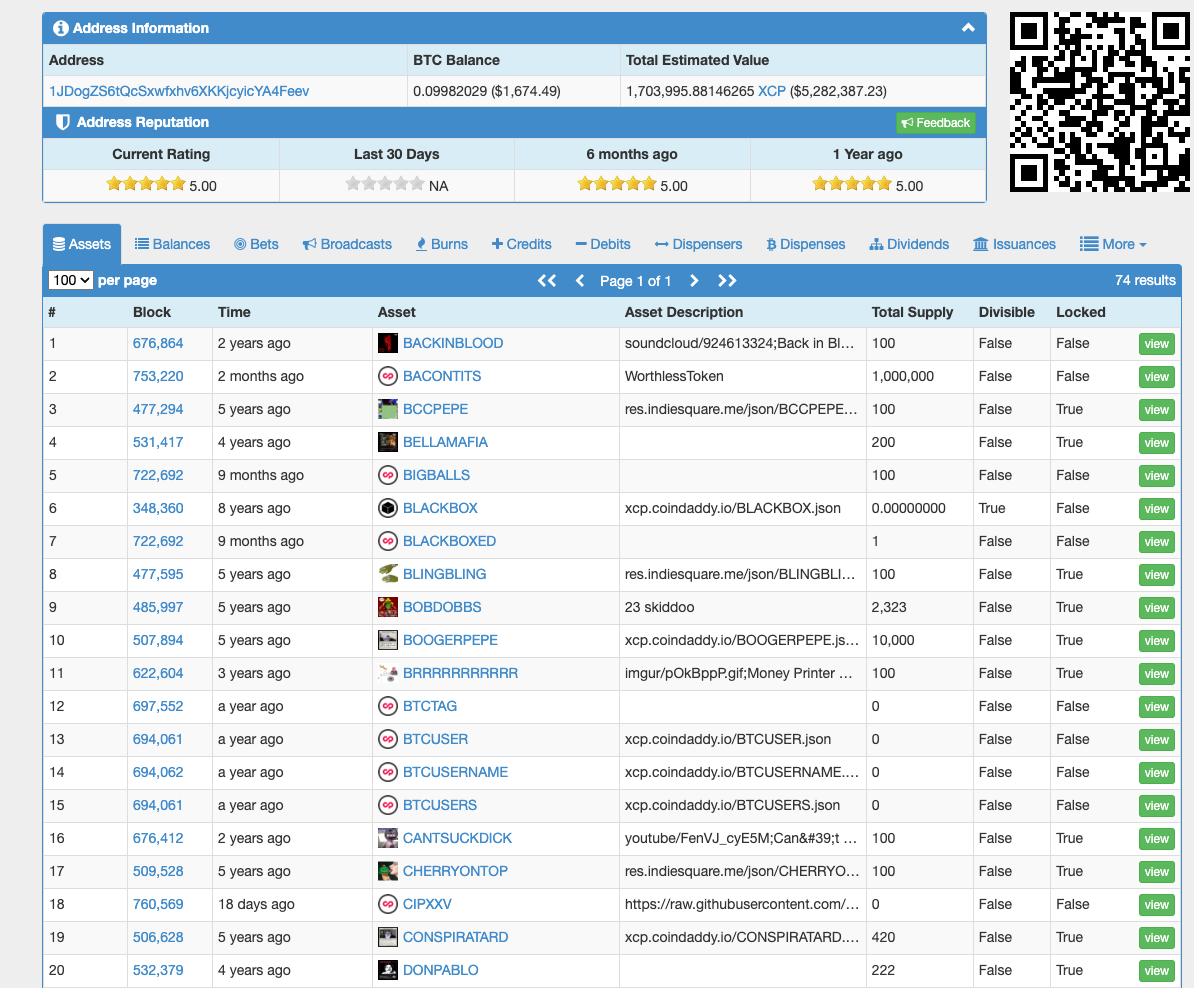Click the BIGBALLS asset icon

[x=388, y=475]
